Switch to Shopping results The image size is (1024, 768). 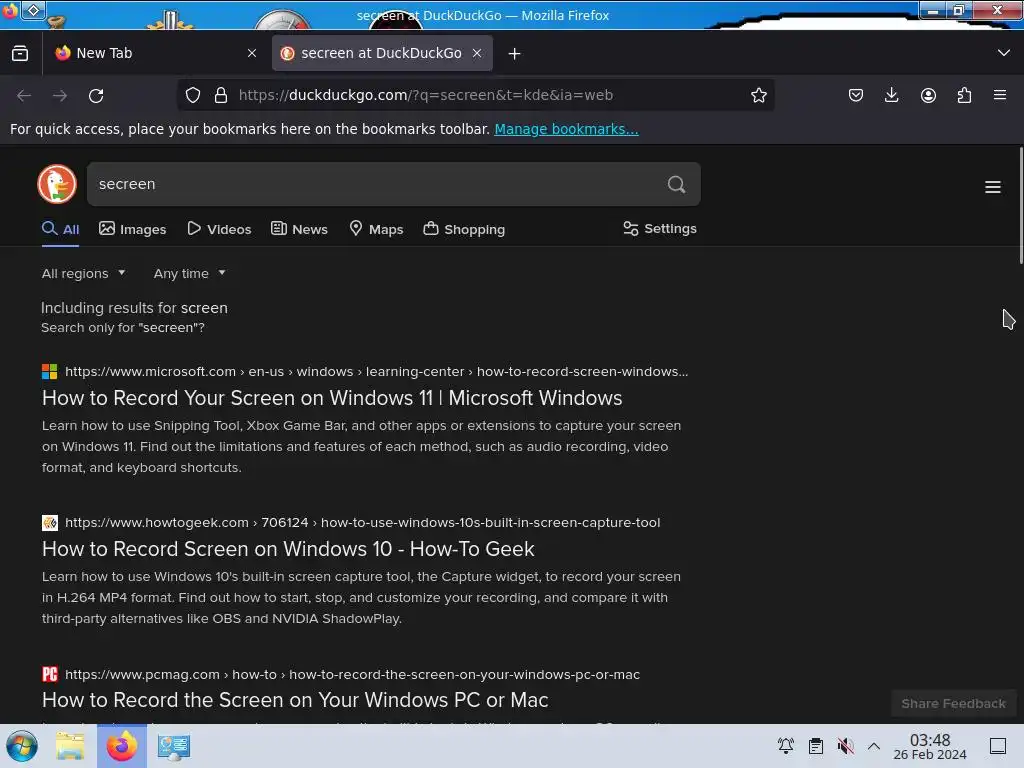pyautogui.click(x=464, y=230)
